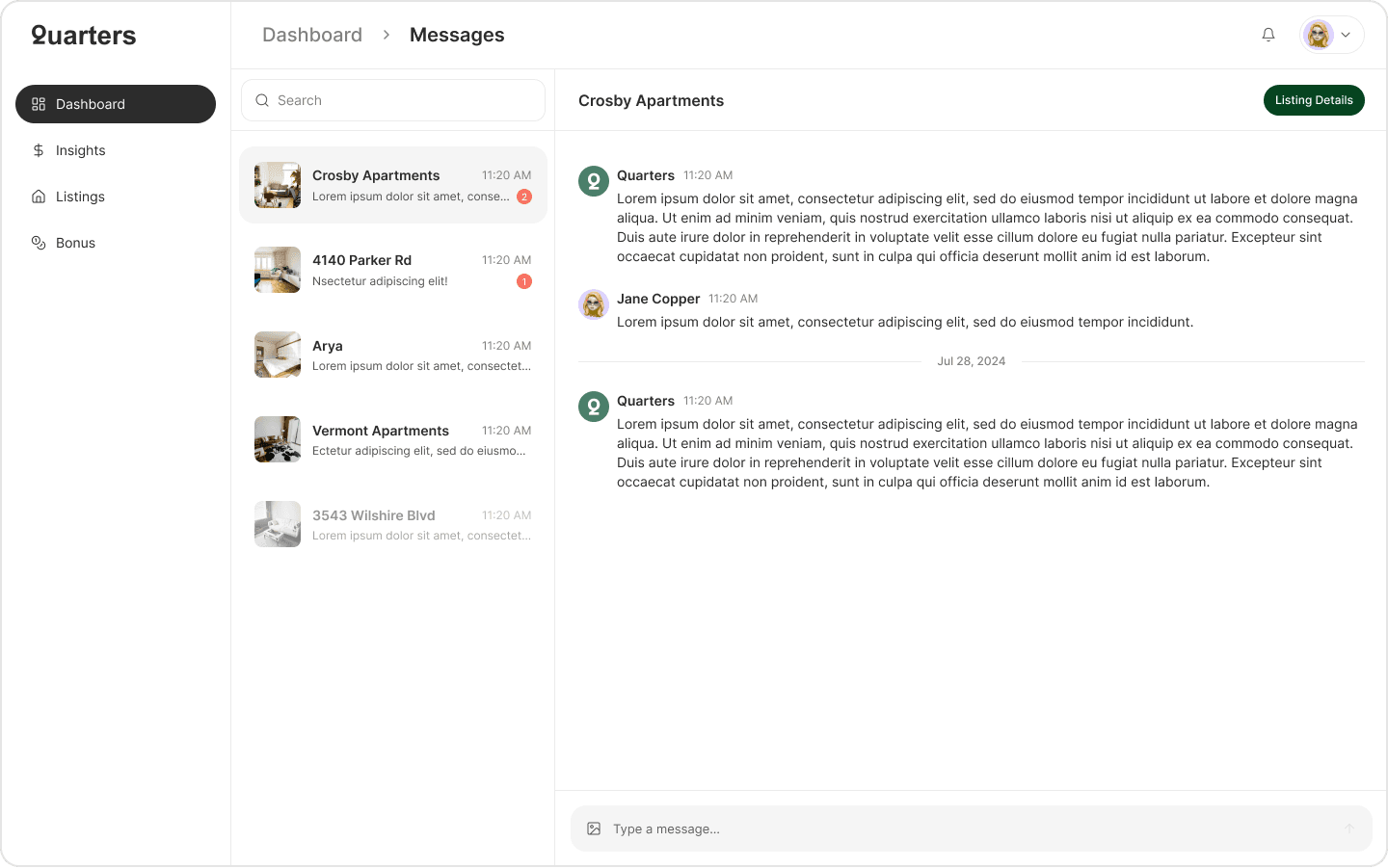Image resolution: width=1388 pixels, height=868 pixels.
Task: Open the notification bell
Action: (x=1268, y=35)
